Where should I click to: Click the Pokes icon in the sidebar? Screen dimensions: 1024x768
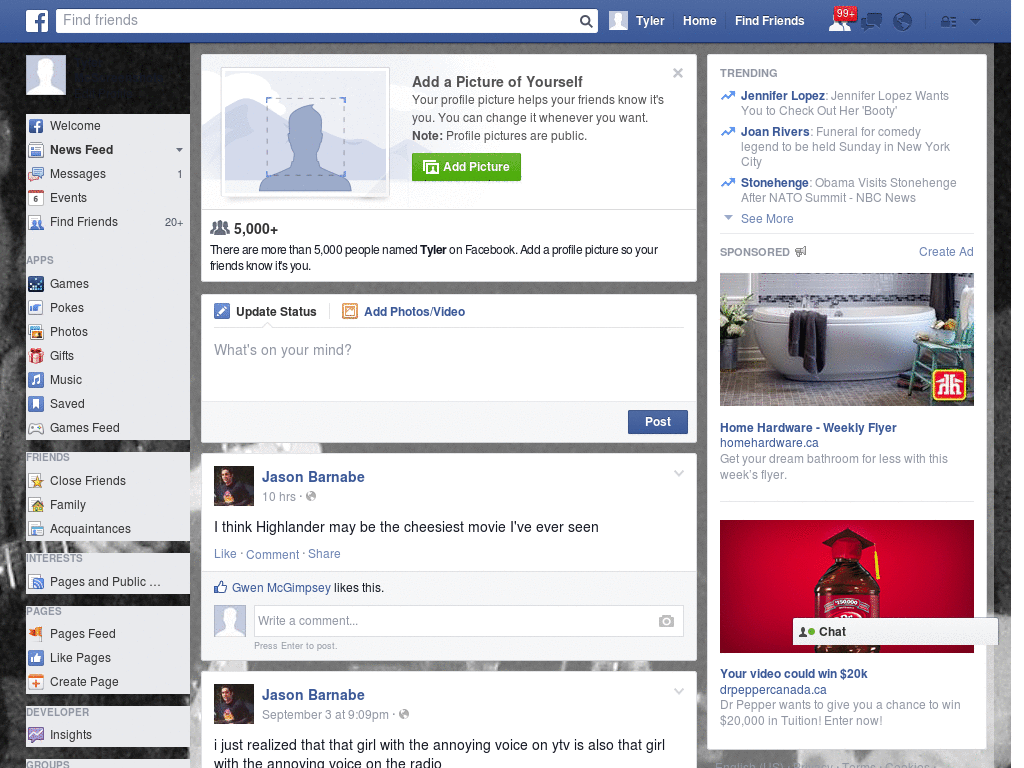point(37,307)
